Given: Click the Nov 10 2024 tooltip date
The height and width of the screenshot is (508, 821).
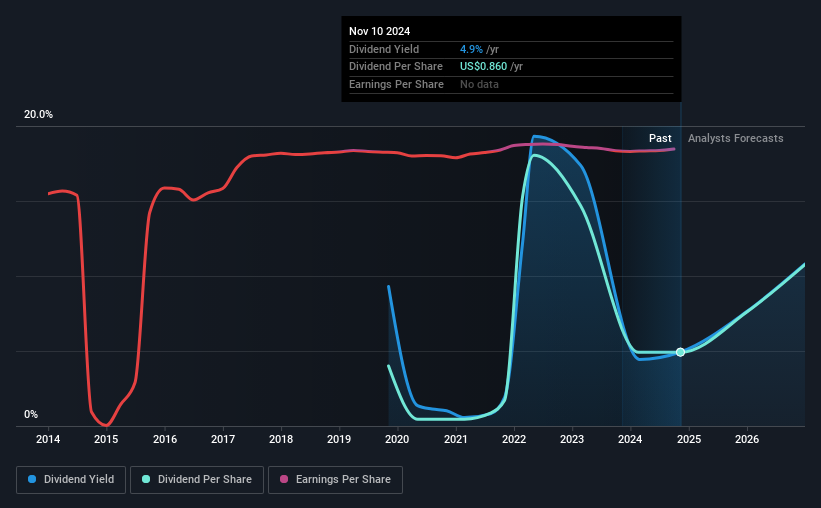Looking at the screenshot, I should click(380, 31).
